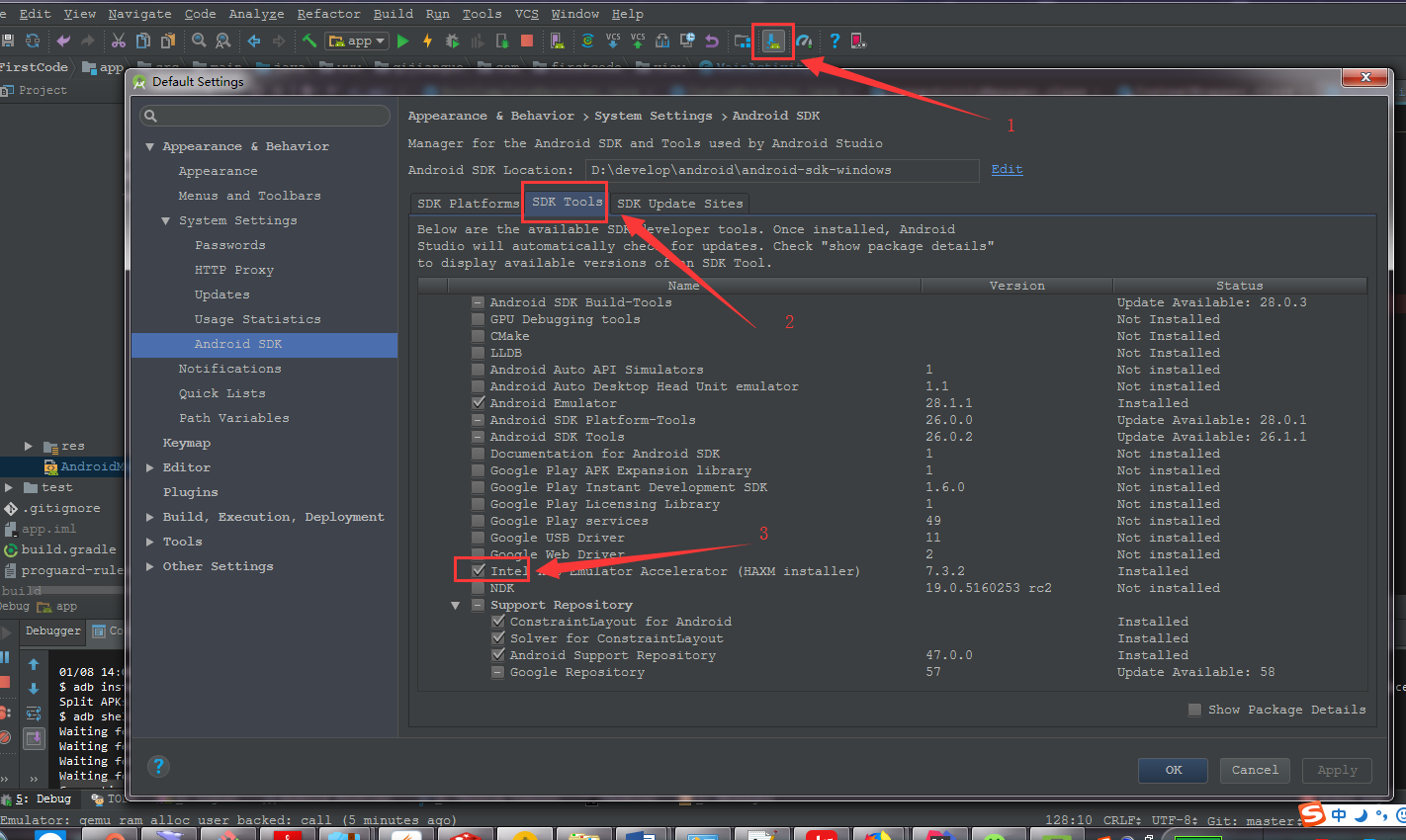The width and height of the screenshot is (1406, 840).
Task: Check the GPU Debugging tools checkbox
Action: [479, 319]
